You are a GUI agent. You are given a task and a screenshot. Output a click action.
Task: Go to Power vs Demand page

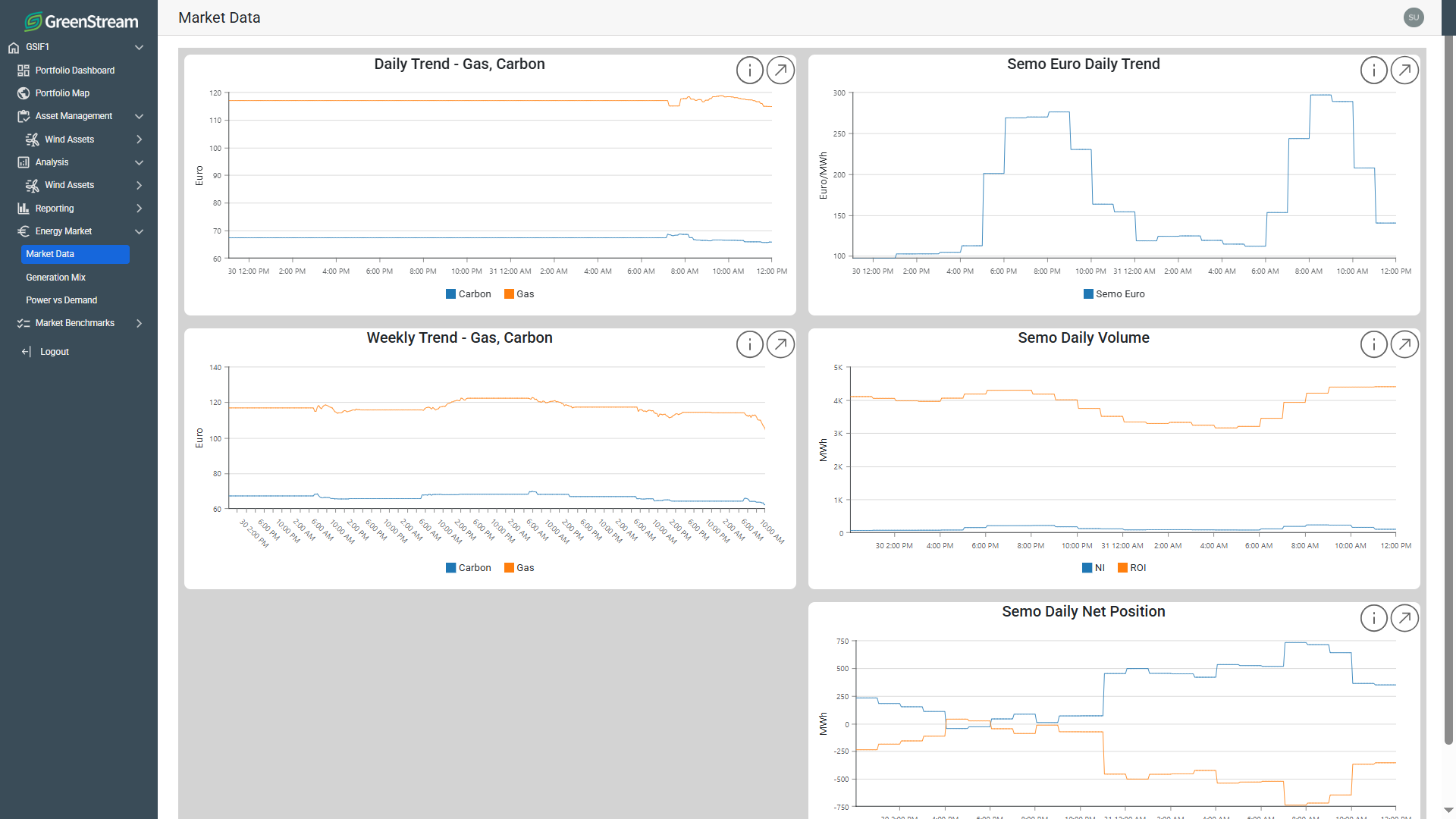pos(61,300)
